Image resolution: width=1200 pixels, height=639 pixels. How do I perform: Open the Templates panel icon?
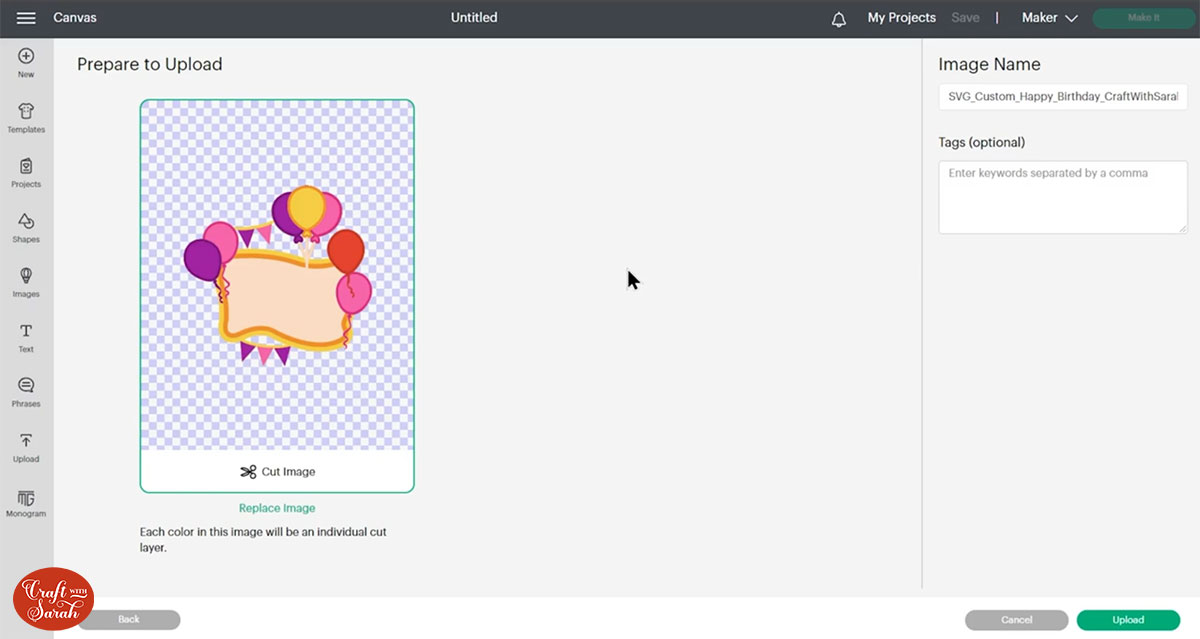(x=26, y=115)
